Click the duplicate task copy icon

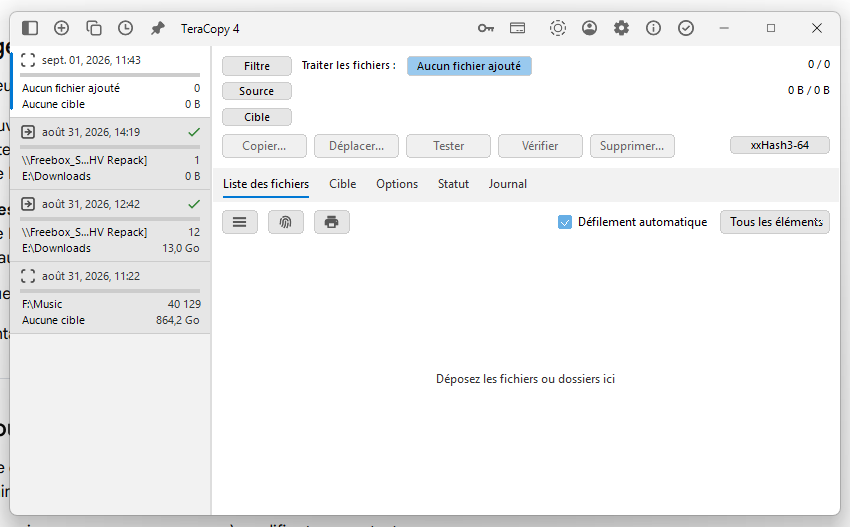click(94, 28)
